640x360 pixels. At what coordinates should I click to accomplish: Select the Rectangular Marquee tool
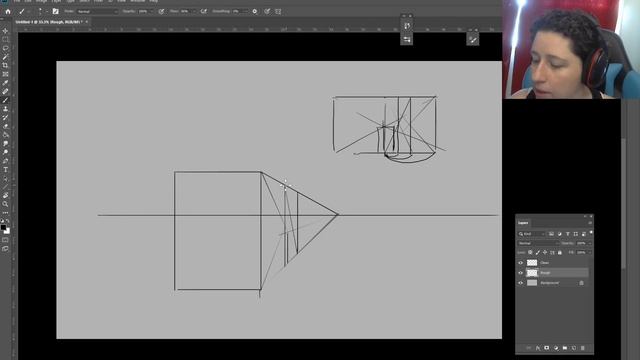pyautogui.click(x=5, y=39)
